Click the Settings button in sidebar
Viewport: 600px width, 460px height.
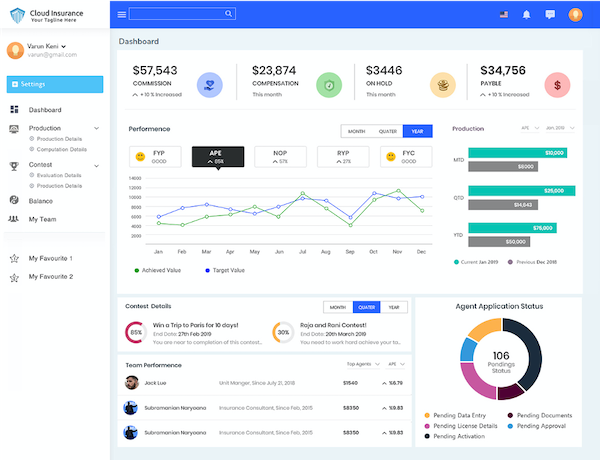pyautogui.click(x=54, y=84)
